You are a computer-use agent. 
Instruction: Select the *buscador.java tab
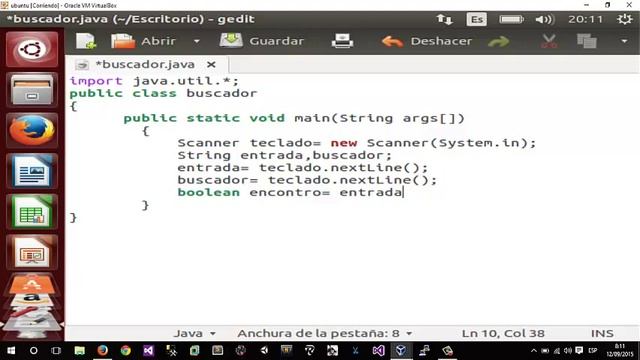[144, 64]
